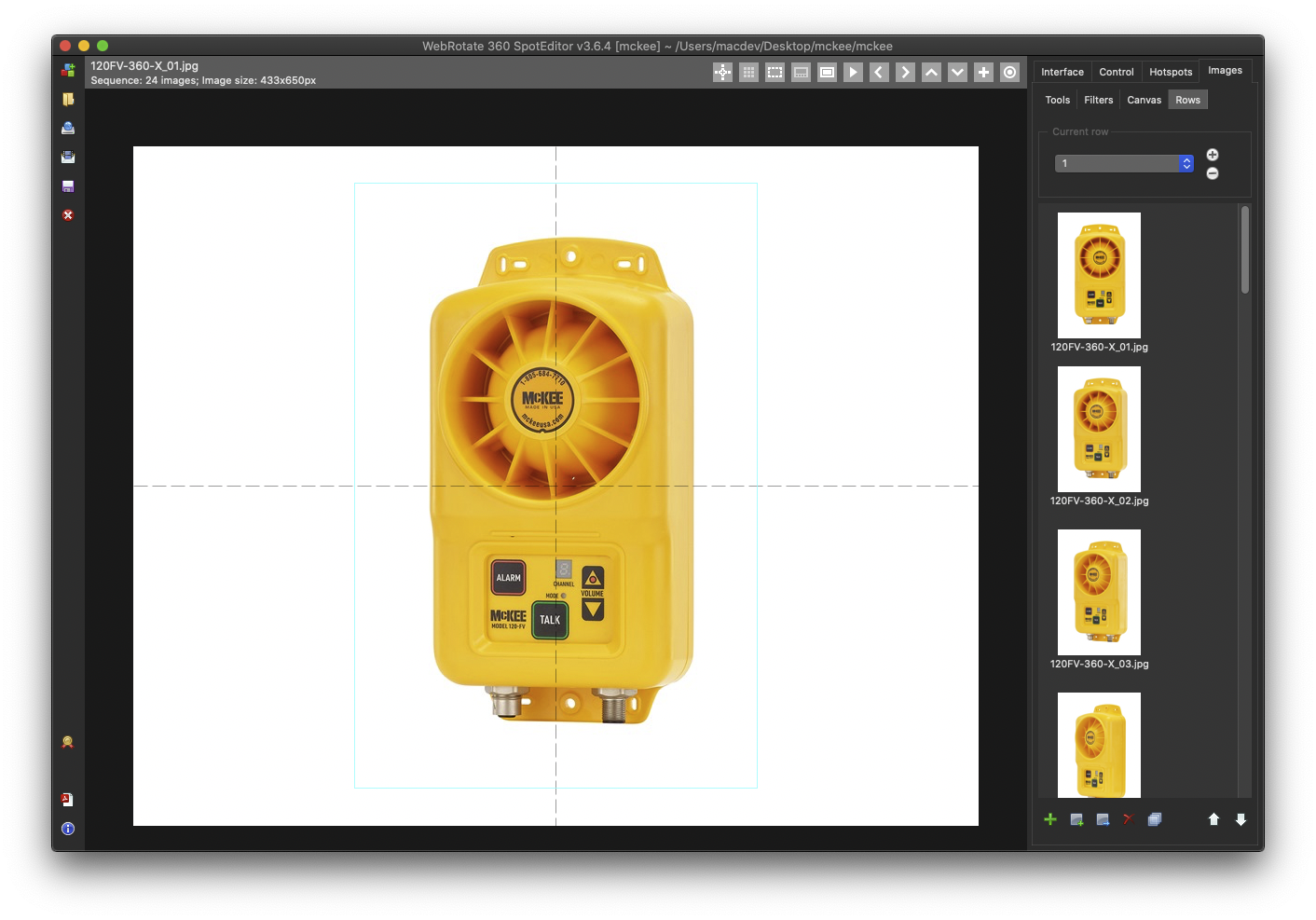Click the green macOS fullscreen window button
Viewport: 1316px width, 920px height.
[x=103, y=46]
